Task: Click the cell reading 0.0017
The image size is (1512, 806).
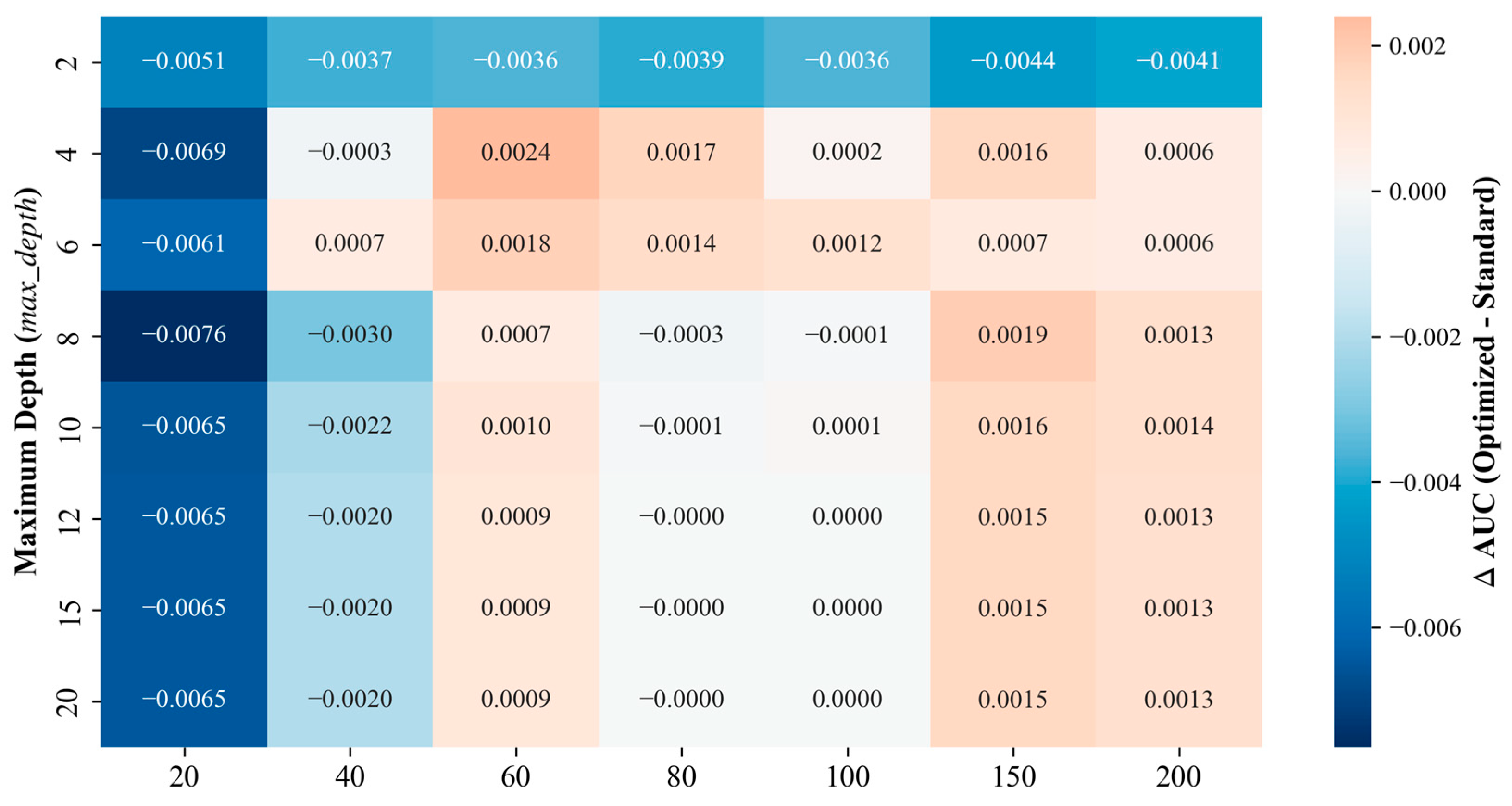Action: [x=681, y=153]
